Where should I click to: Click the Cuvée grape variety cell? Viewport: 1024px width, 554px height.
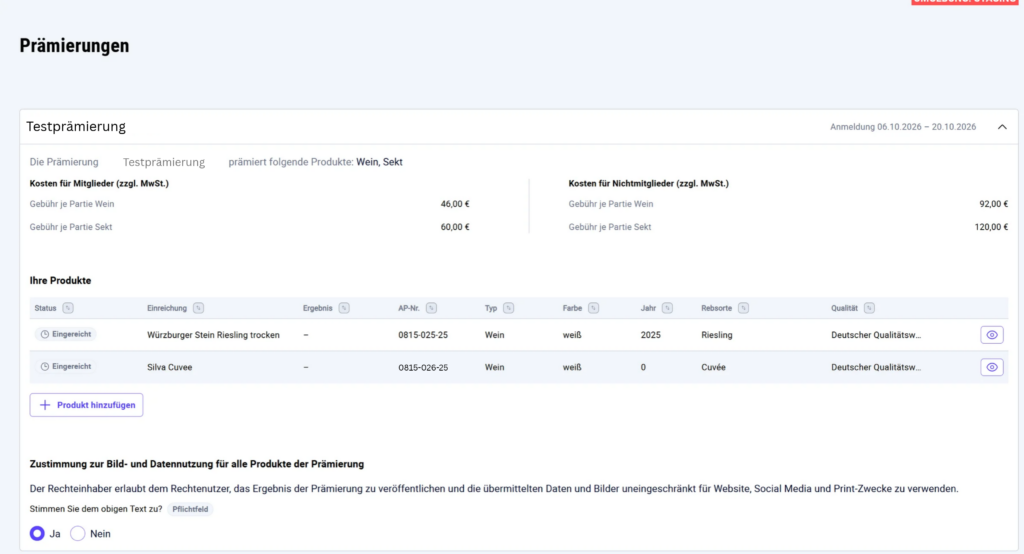713,367
